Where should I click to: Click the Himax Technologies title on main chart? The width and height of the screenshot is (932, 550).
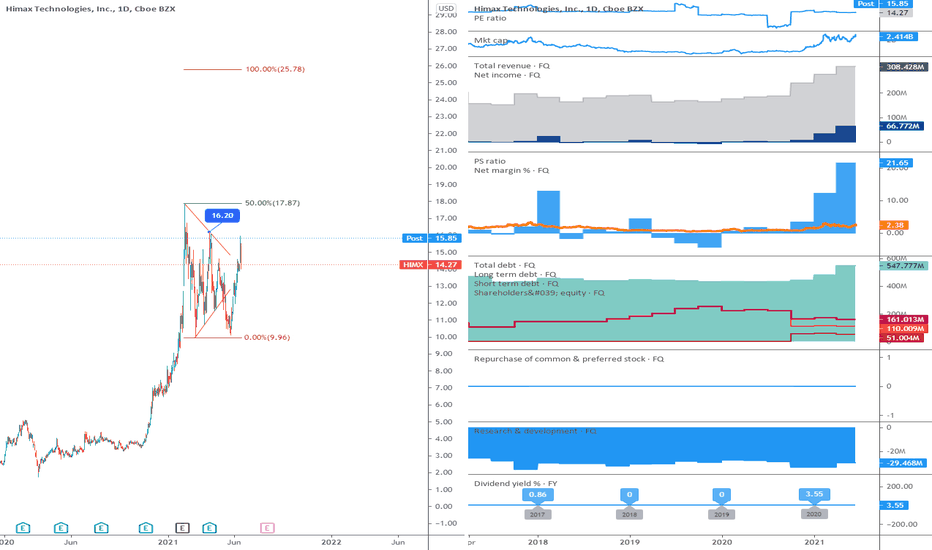90,9
